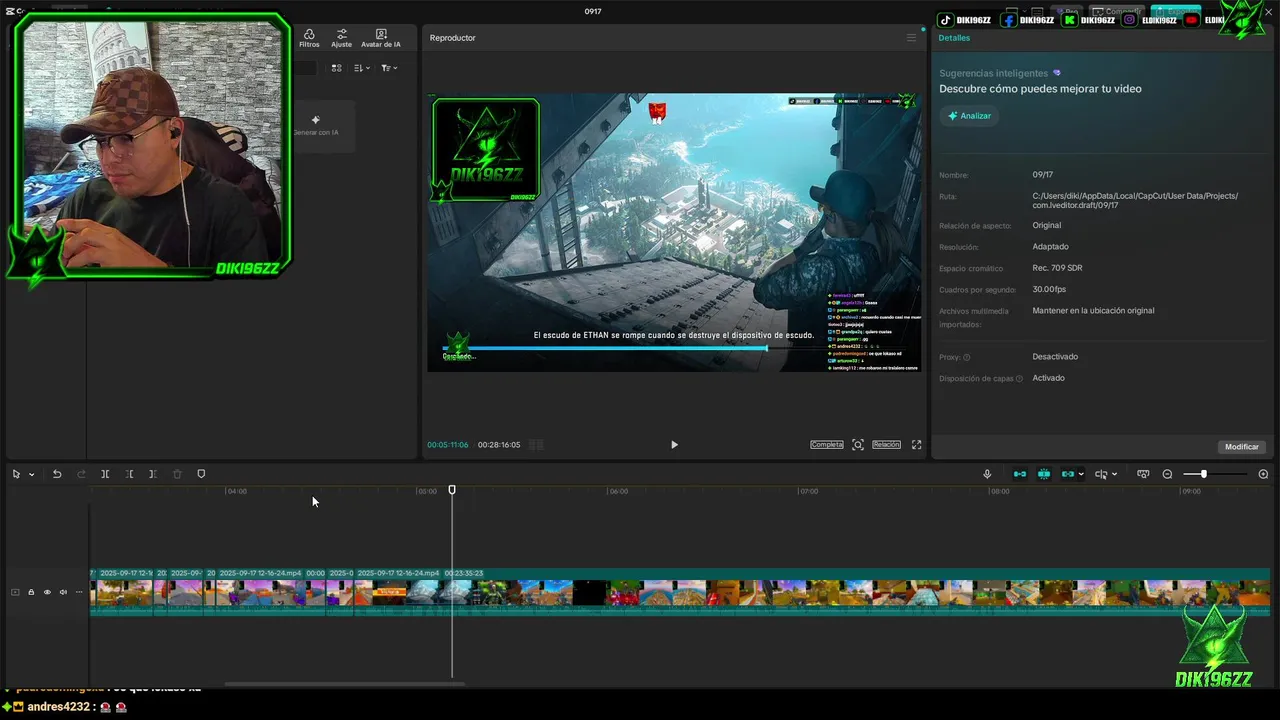1280x720 pixels.
Task: Split the clip at playhead
Action: coord(105,474)
